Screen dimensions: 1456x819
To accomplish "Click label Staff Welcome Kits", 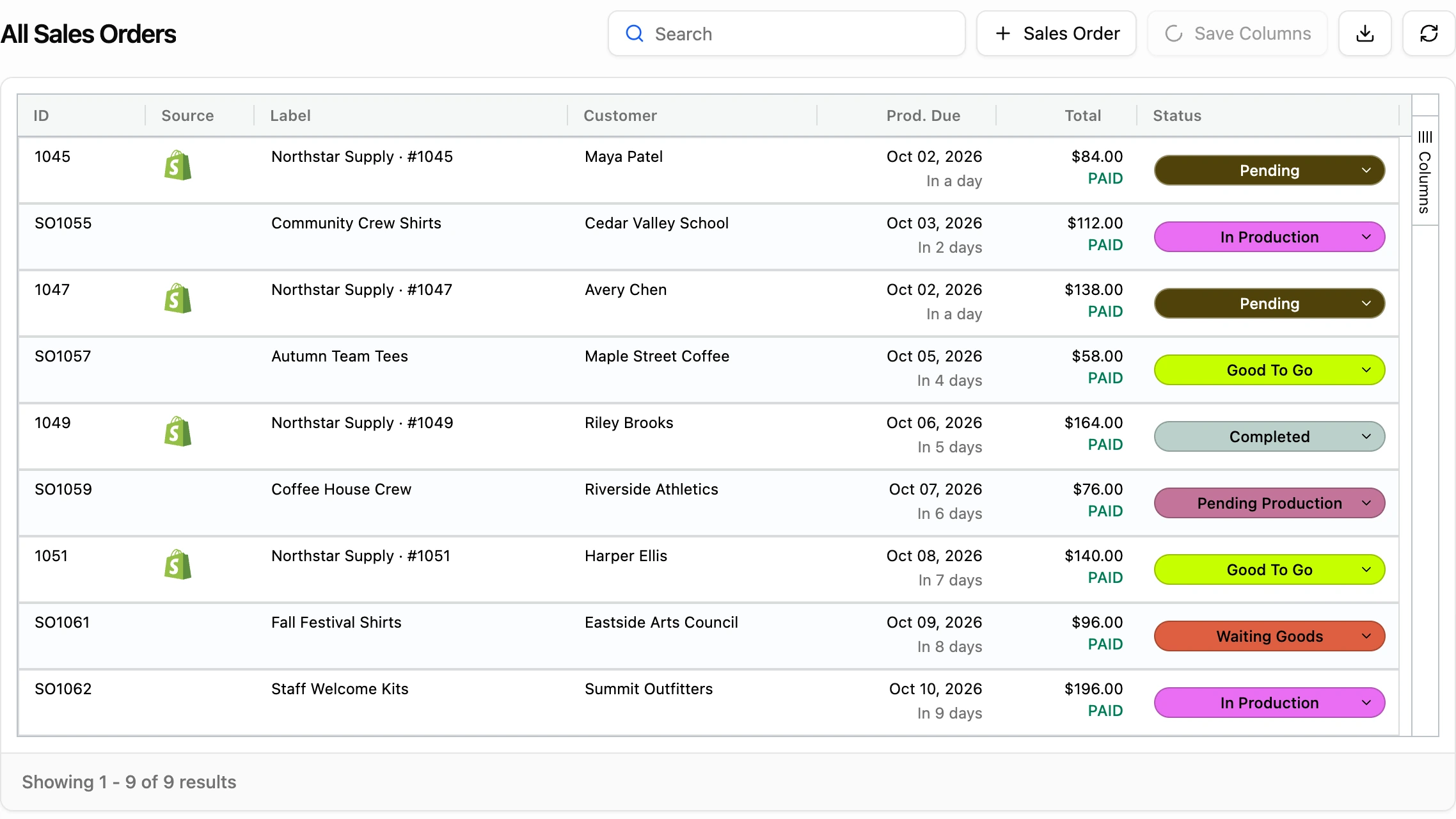I will coord(340,688).
